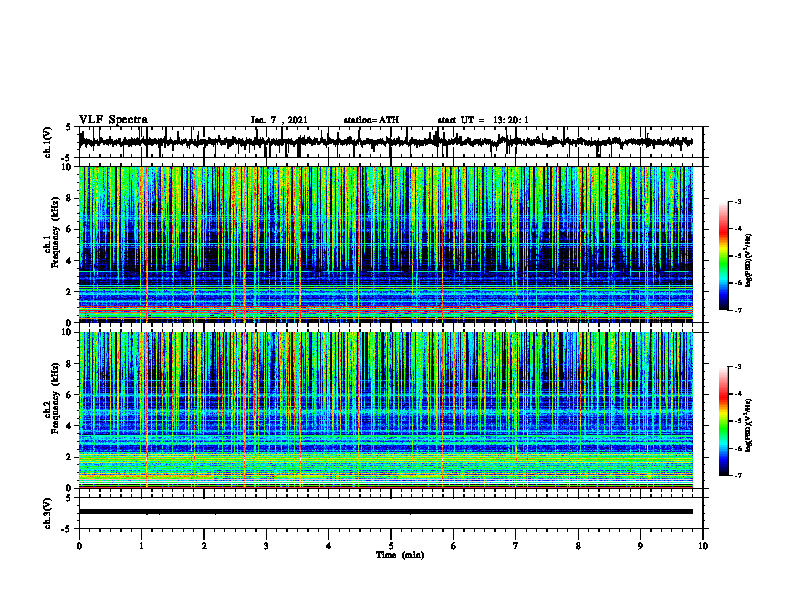Click the "start UT = 13:20: 1" text

click(483, 120)
